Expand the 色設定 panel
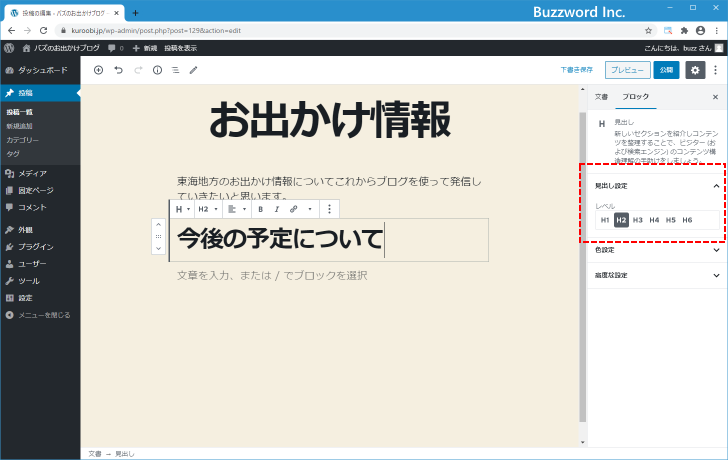Viewport: 728px width, 460px height. [657, 250]
